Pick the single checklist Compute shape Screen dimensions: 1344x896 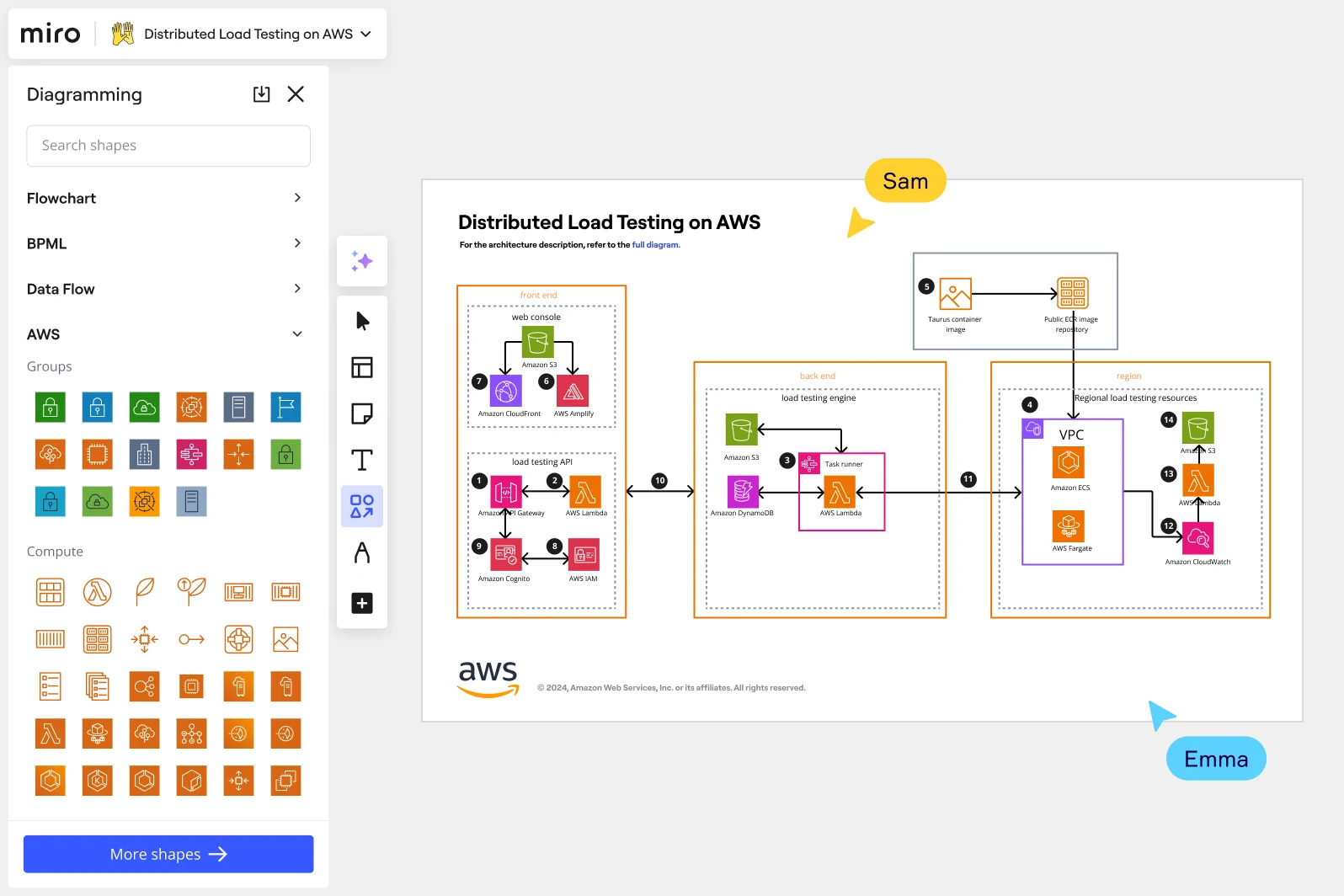click(51, 686)
